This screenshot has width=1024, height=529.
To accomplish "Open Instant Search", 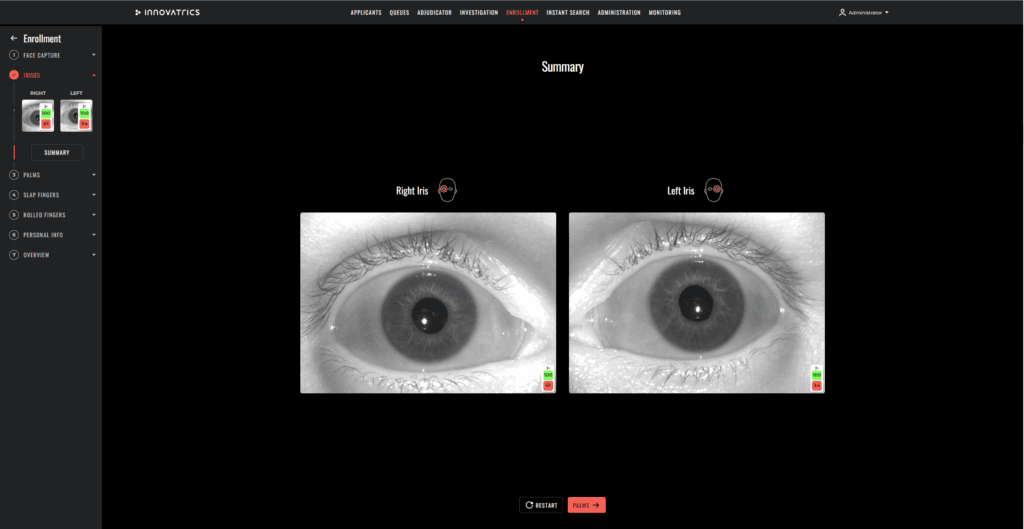I will [x=568, y=12].
